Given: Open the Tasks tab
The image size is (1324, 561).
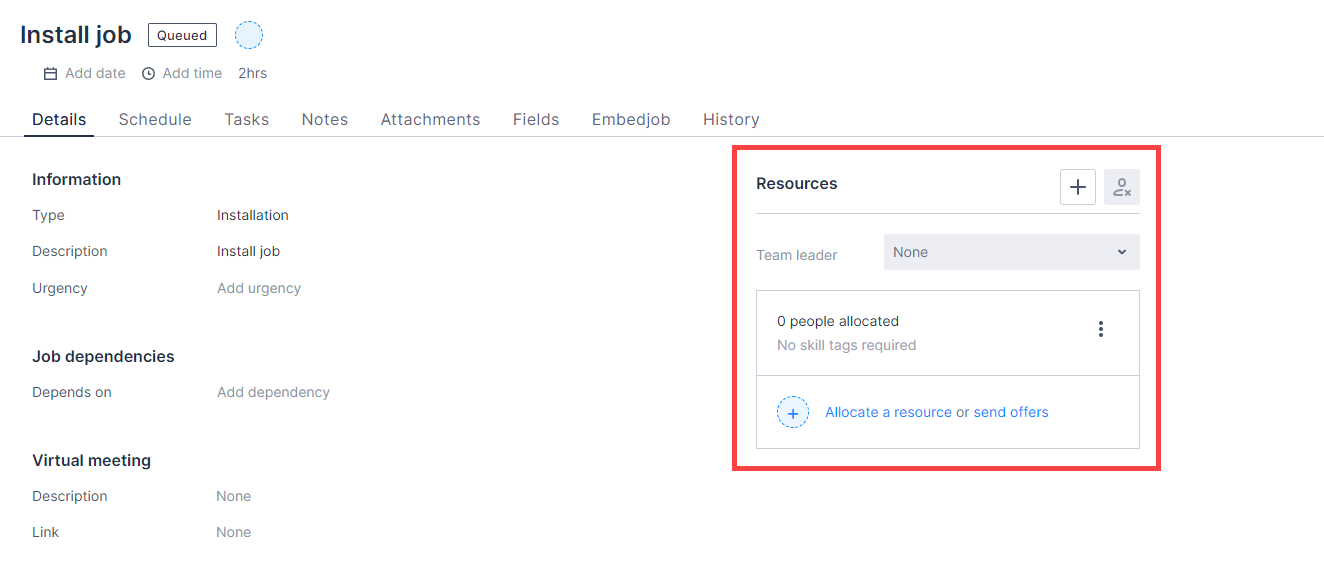Looking at the screenshot, I should pyautogui.click(x=247, y=119).
